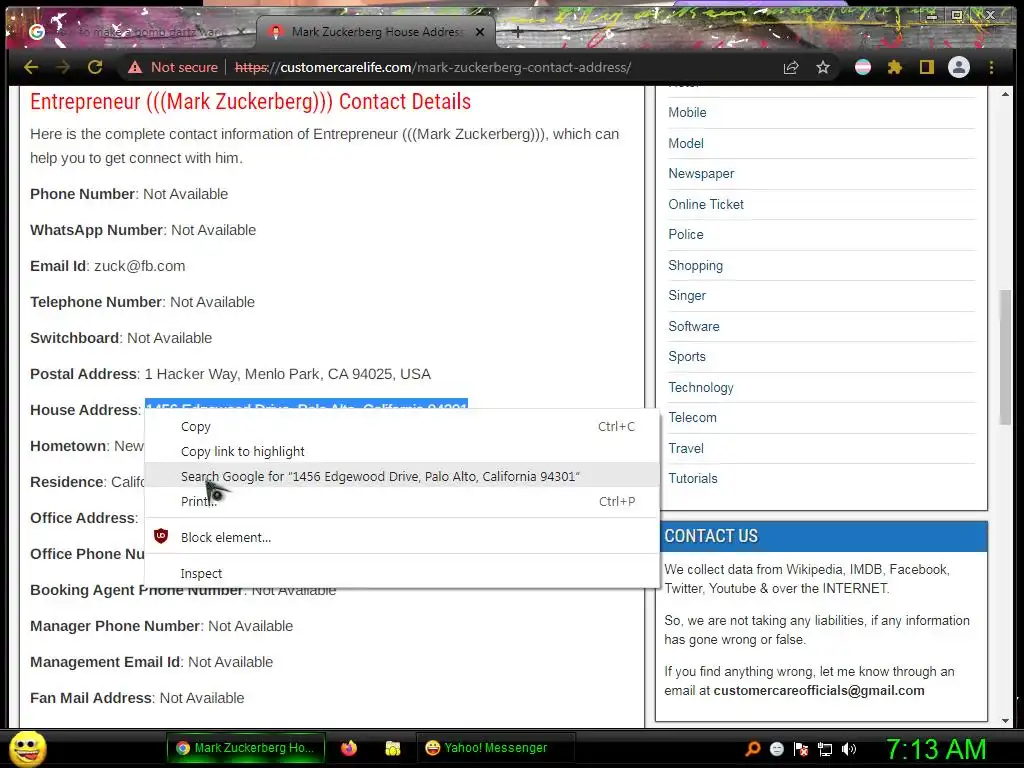Click the customercareofficials@gmail.com email text

pyautogui.click(x=819, y=690)
